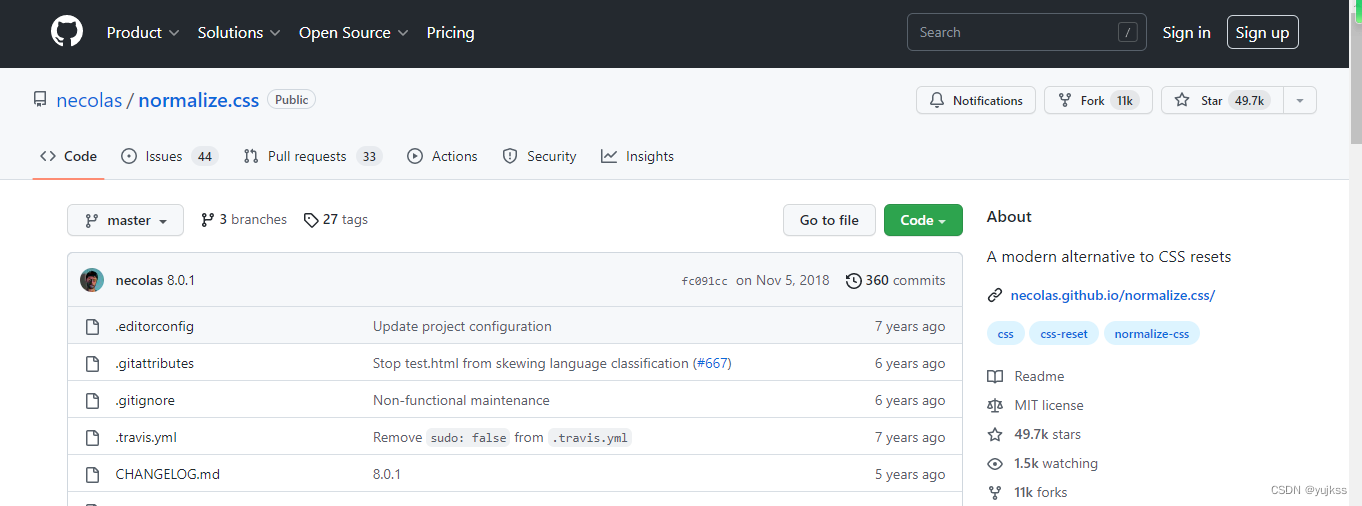Click the commits history clock icon
1362x506 pixels.
[x=853, y=281]
